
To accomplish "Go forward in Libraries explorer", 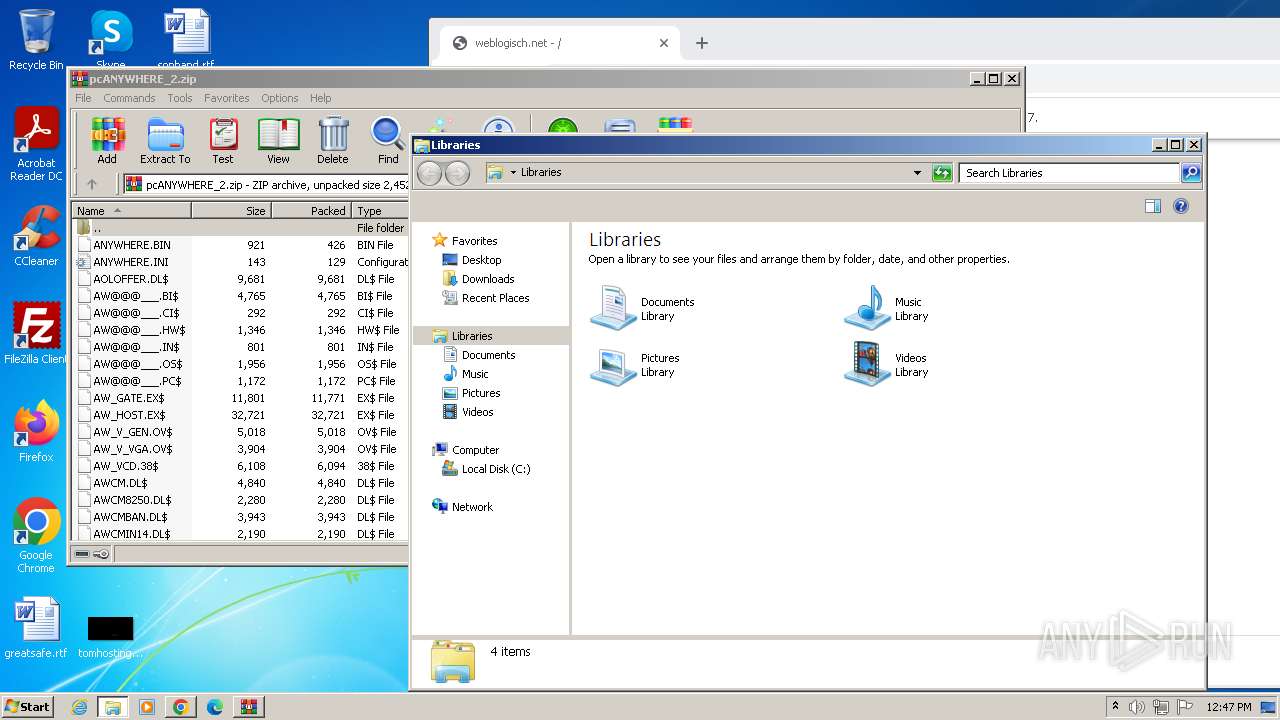I will 457,173.
